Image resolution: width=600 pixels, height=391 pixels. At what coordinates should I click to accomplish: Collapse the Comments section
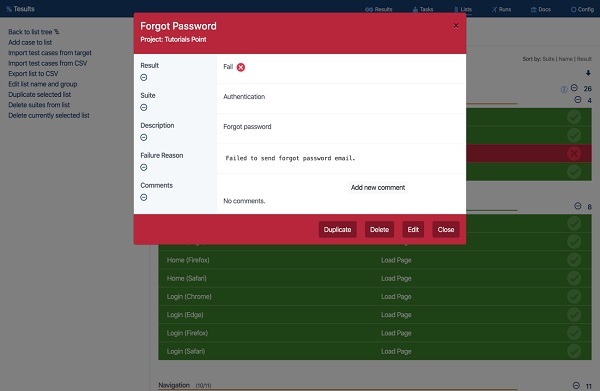pos(144,197)
